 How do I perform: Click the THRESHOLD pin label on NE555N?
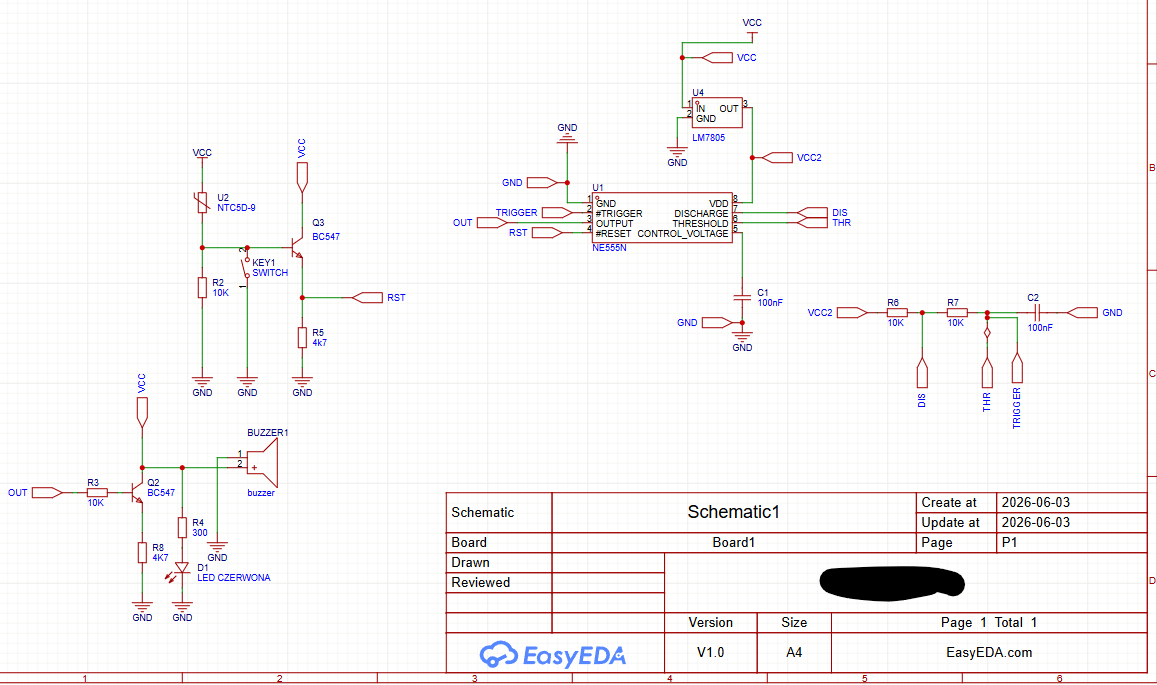[x=700, y=223]
